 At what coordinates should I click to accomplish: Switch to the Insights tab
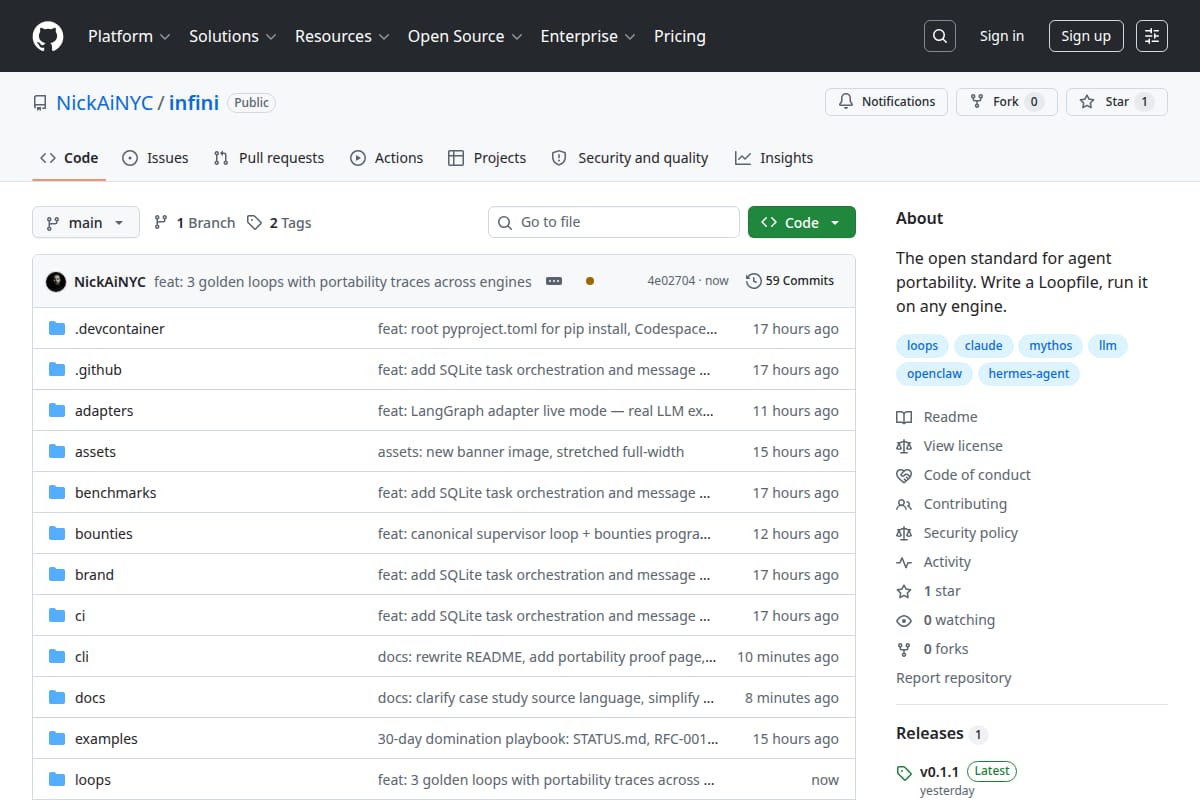coord(774,158)
